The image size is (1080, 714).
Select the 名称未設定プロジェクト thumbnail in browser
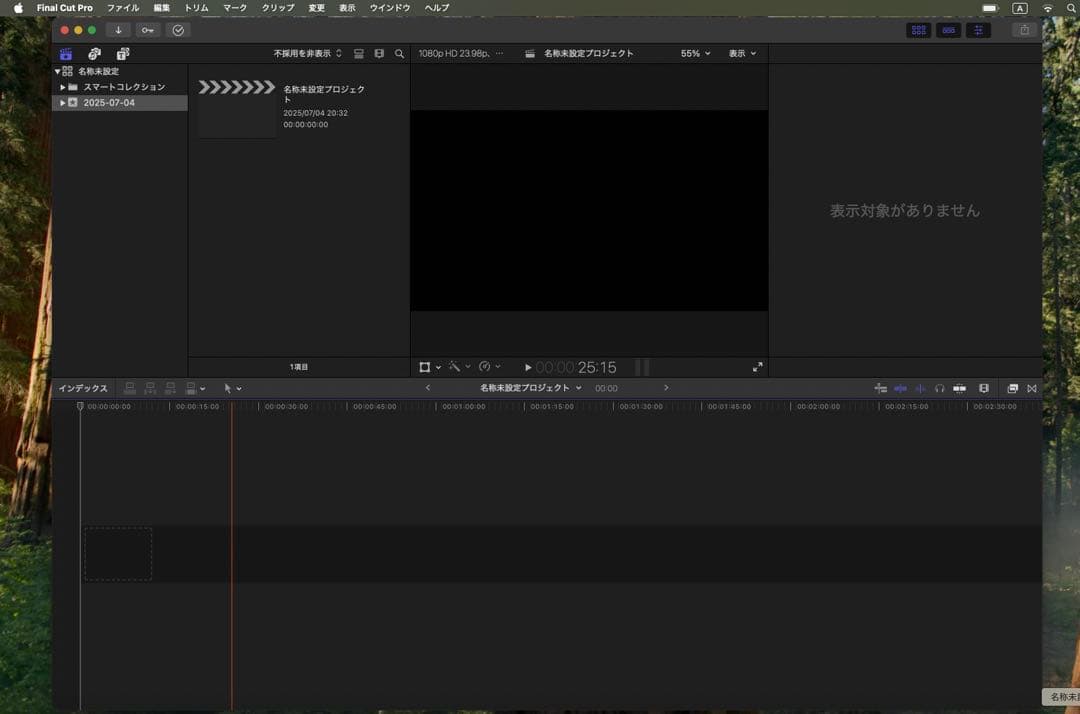tap(237, 107)
